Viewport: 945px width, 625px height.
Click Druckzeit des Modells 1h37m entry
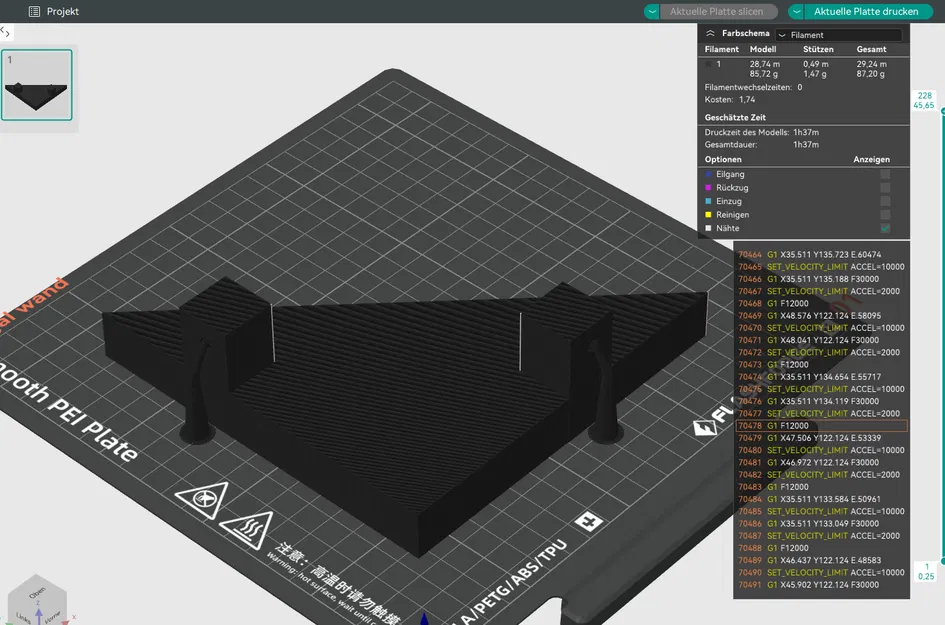[x=762, y=132]
